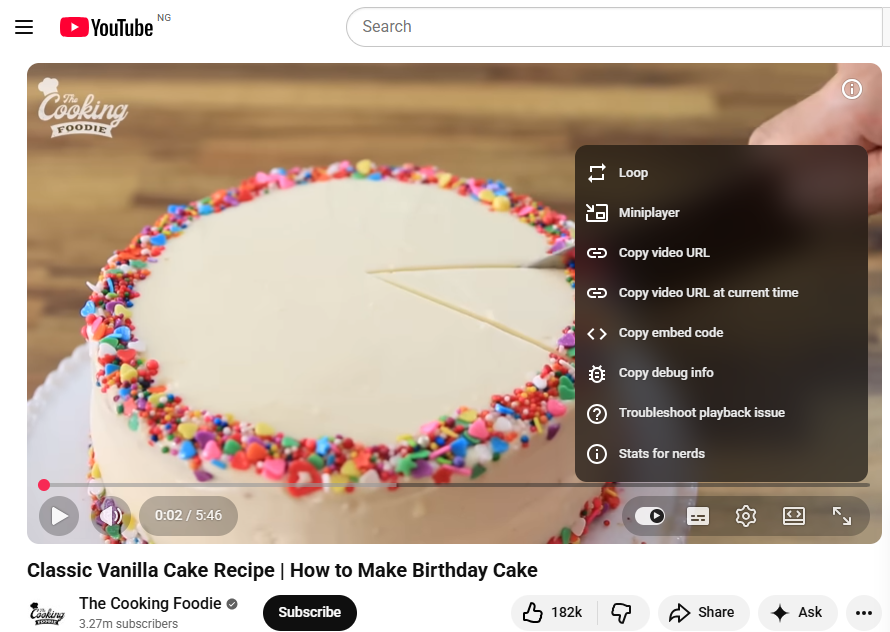Like the video with the thumbs-up button
890x632 pixels.
[554, 612]
